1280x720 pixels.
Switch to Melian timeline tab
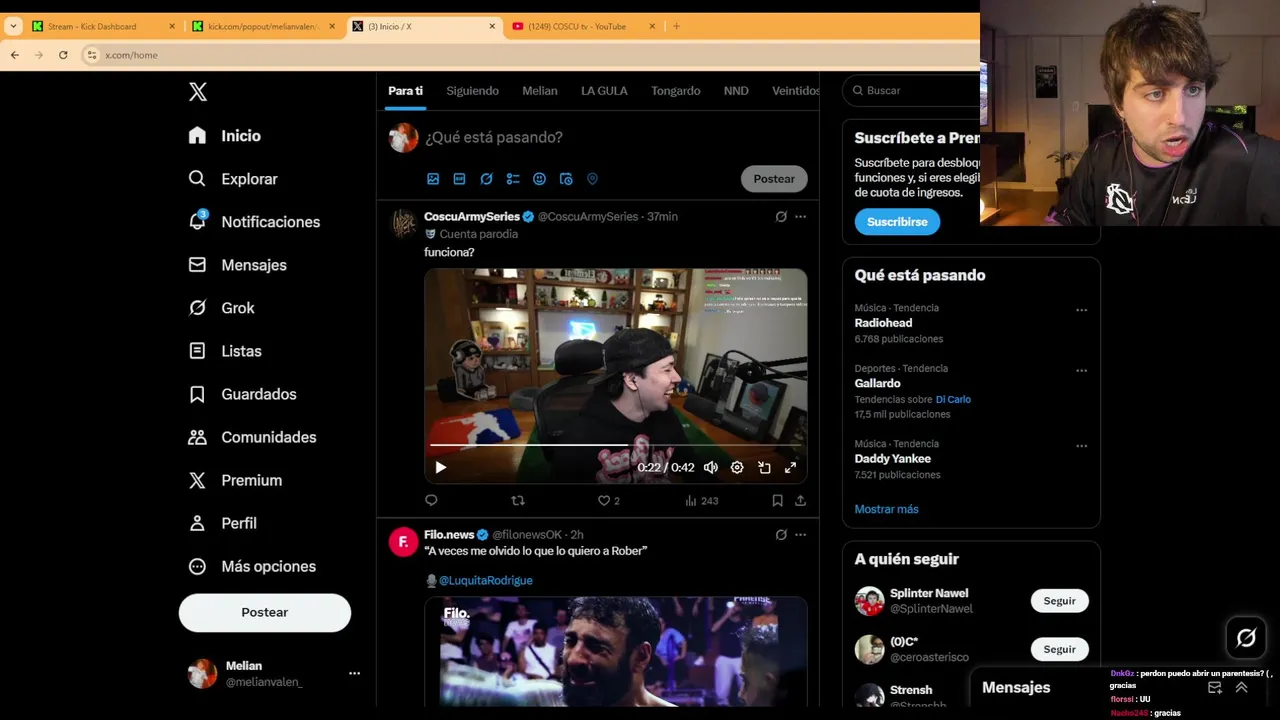540,91
